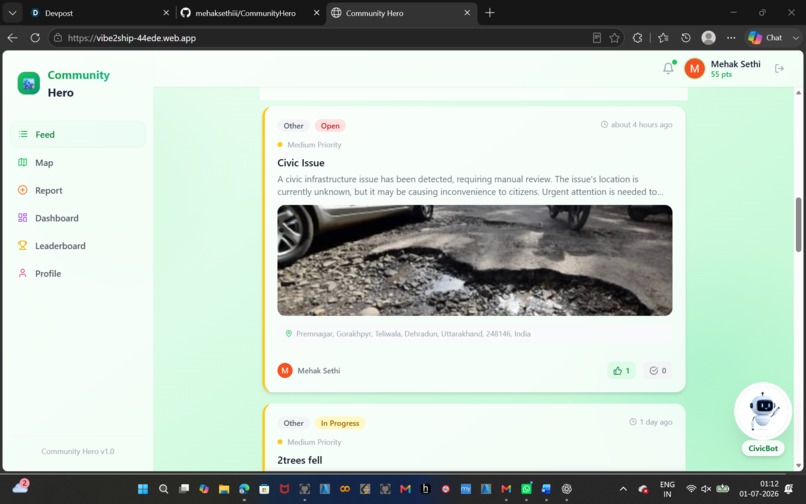Open the pothole image on Civic Issue
The image size is (806, 504).
[x=474, y=260]
